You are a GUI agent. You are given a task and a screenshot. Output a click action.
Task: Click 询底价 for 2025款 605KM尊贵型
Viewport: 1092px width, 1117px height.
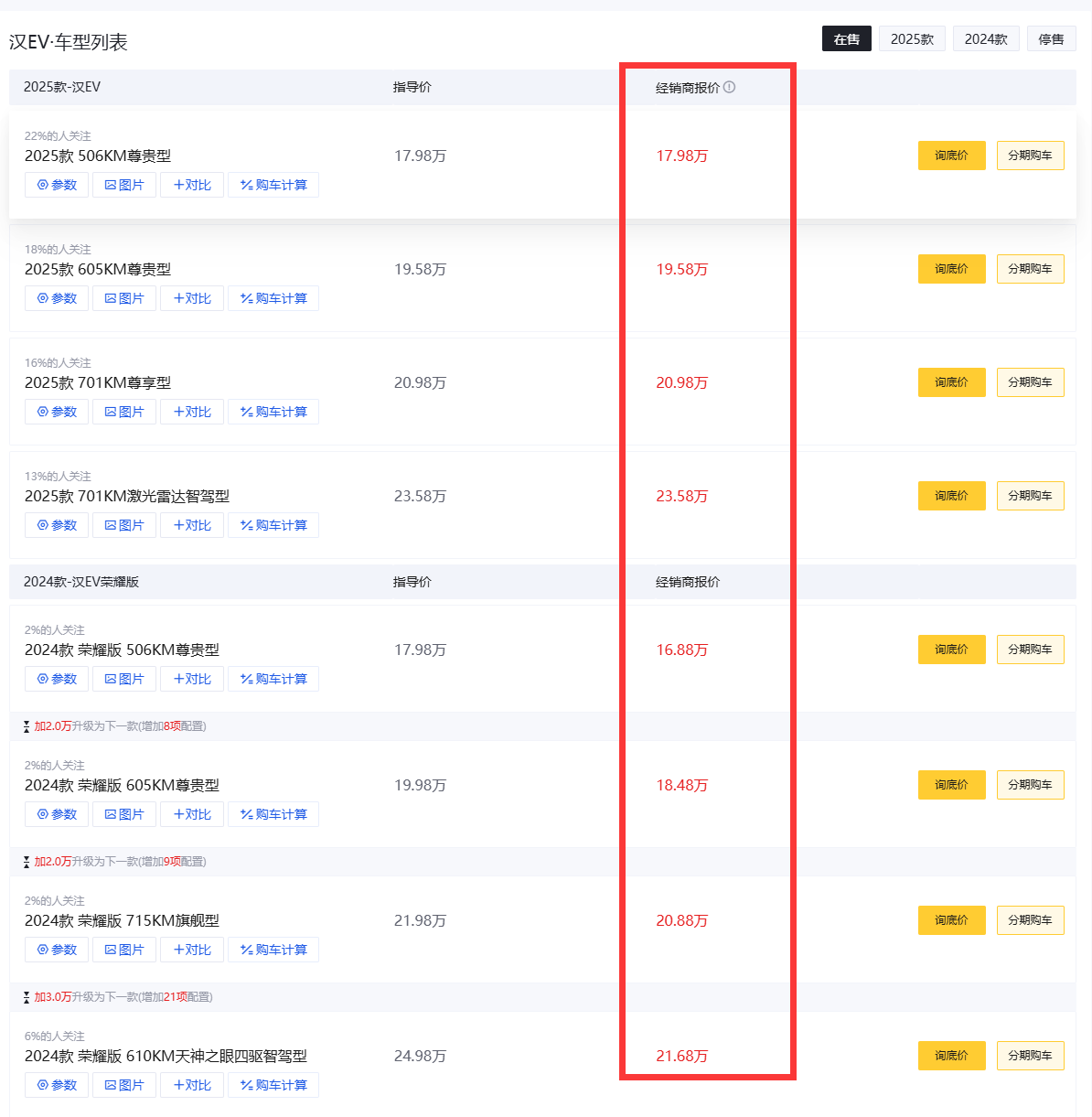(x=952, y=269)
